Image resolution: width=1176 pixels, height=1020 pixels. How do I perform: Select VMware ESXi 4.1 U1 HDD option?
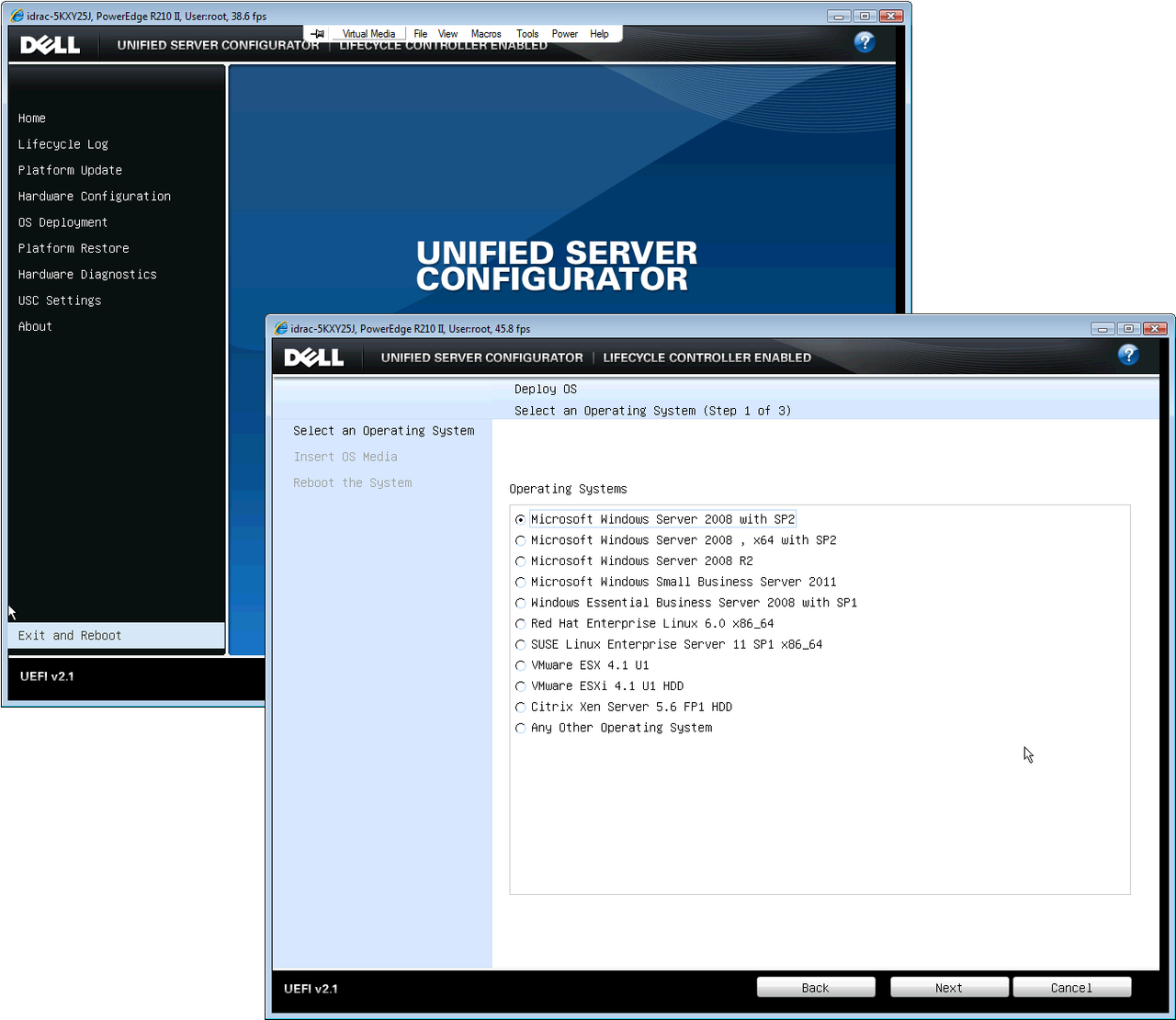[600, 686]
